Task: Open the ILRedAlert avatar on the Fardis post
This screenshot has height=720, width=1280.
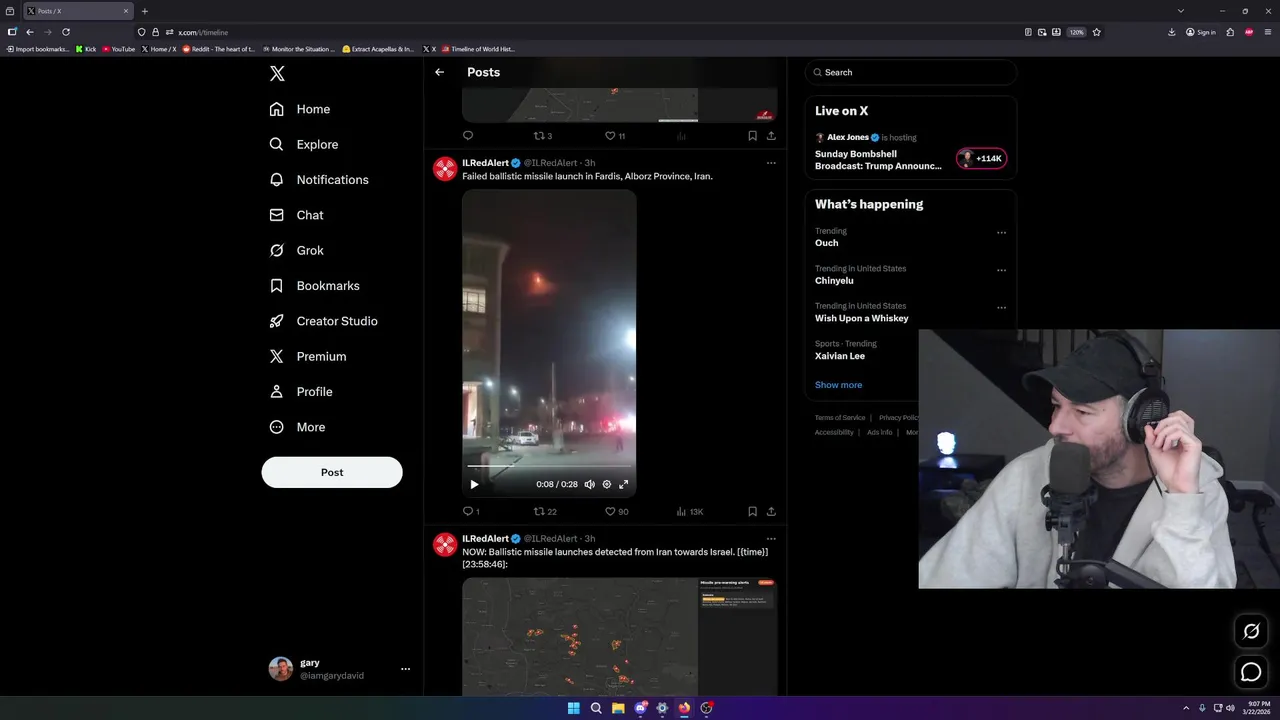Action: pyautogui.click(x=445, y=169)
